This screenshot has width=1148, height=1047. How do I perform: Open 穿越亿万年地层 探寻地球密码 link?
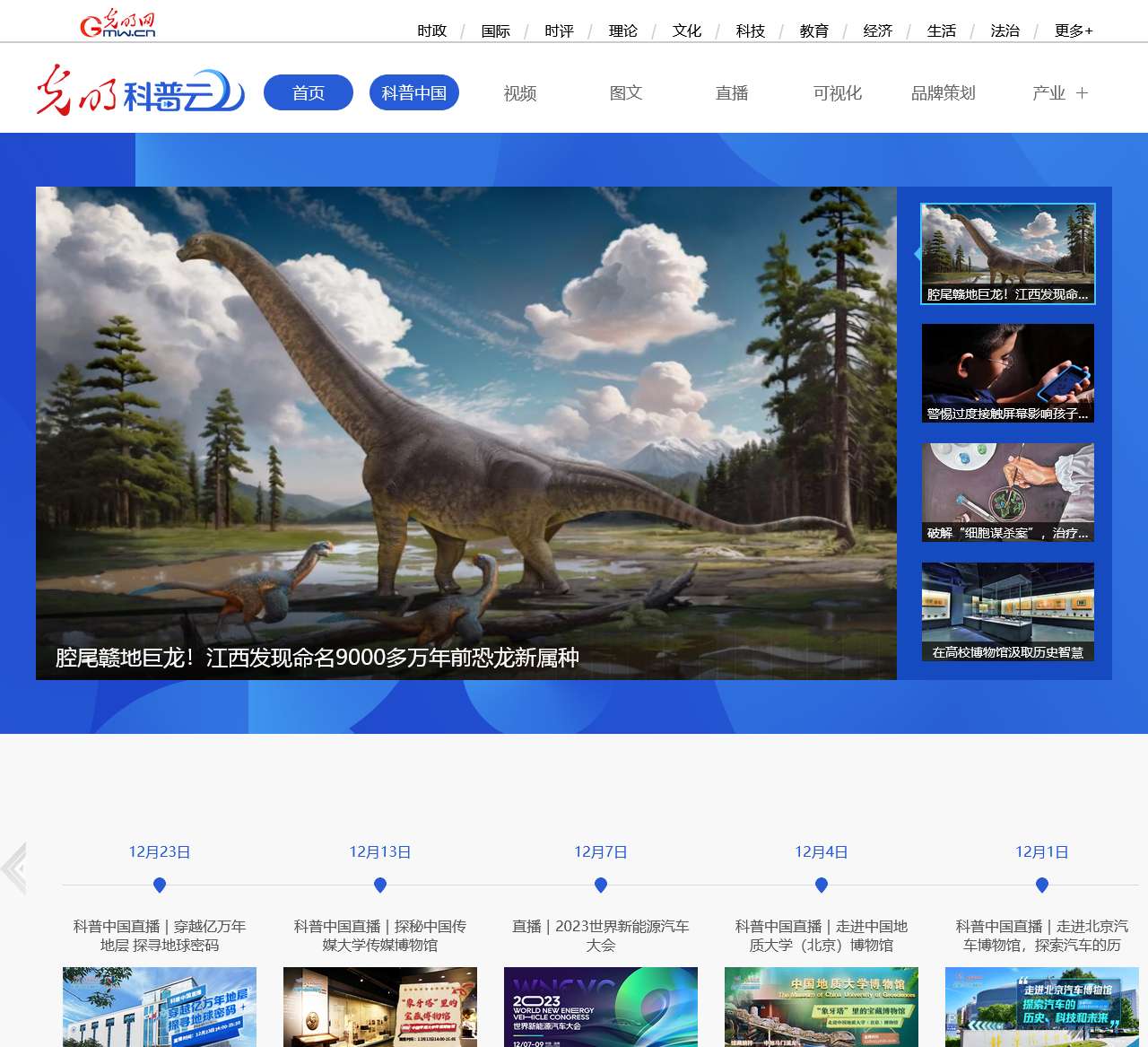[x=160, y=936]
